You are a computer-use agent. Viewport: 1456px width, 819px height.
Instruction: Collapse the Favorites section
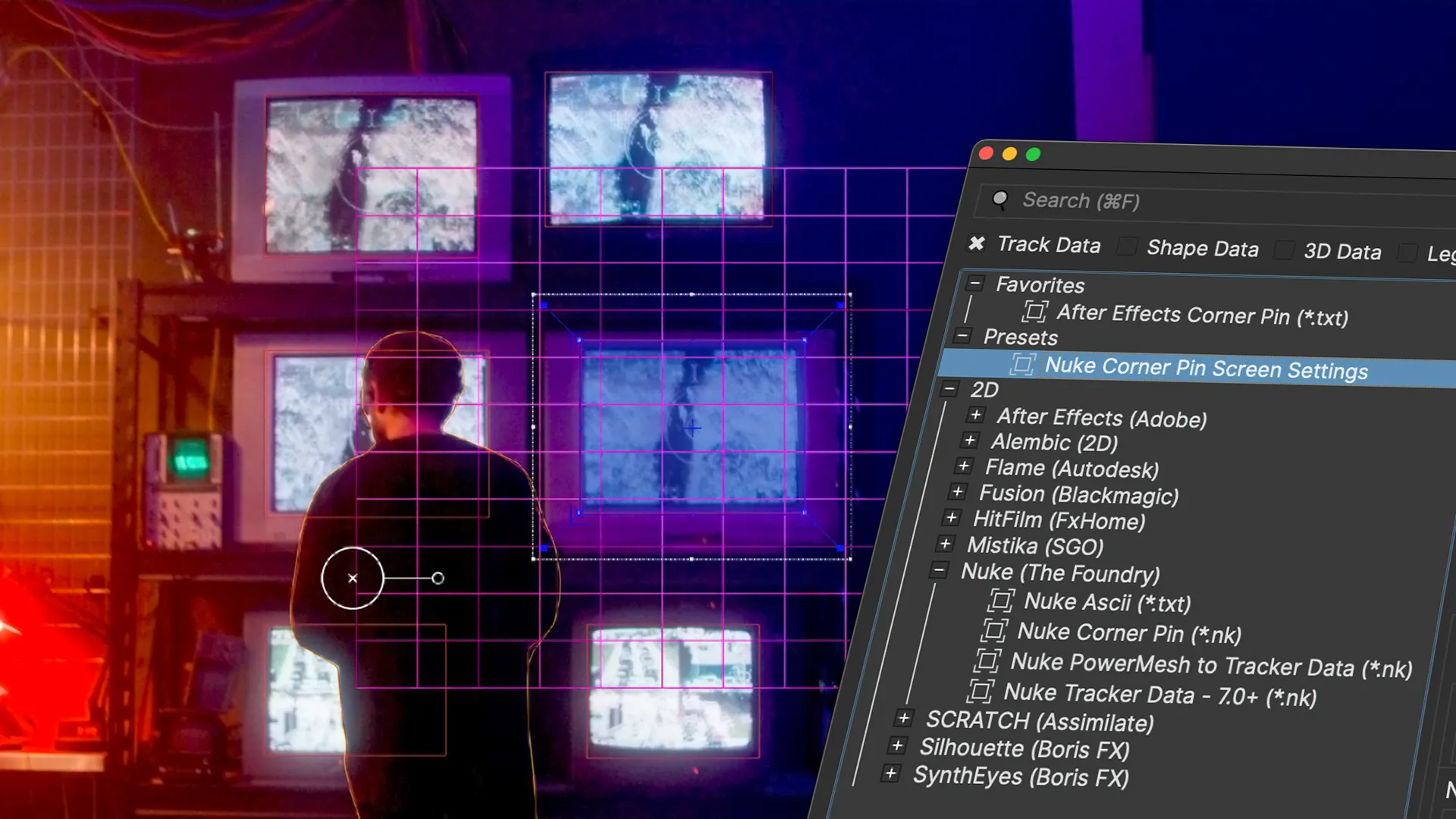tap(975, 284)
